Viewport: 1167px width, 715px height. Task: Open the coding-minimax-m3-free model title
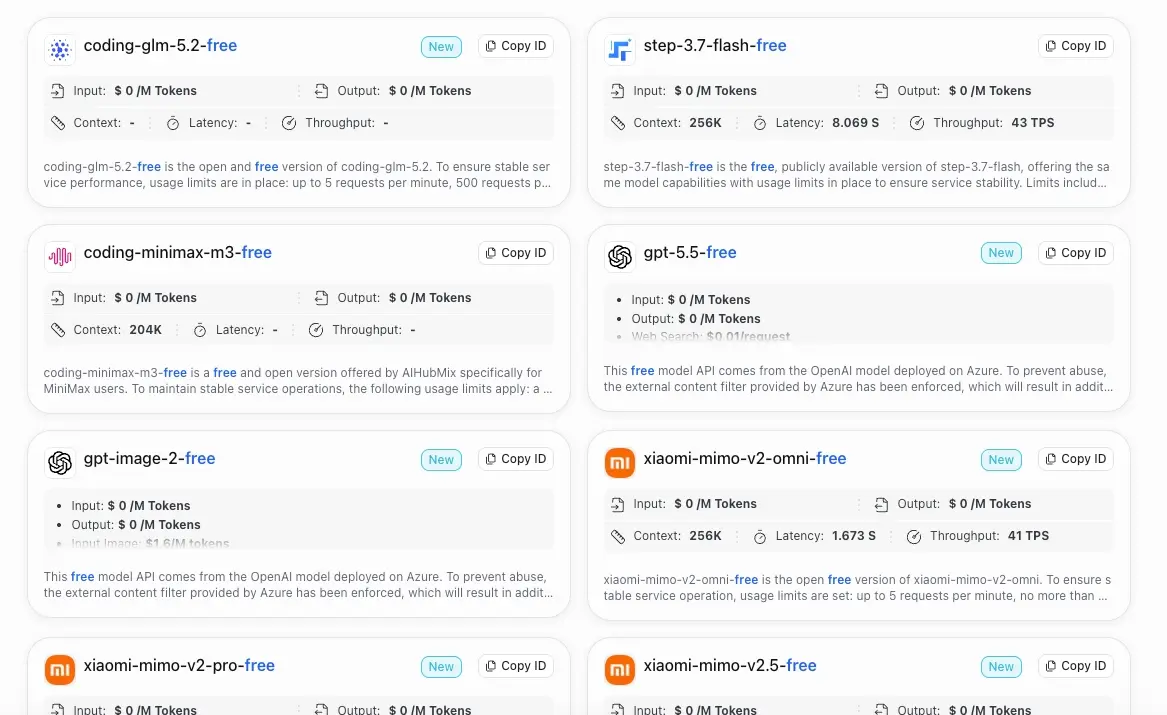tap(177, 252)
